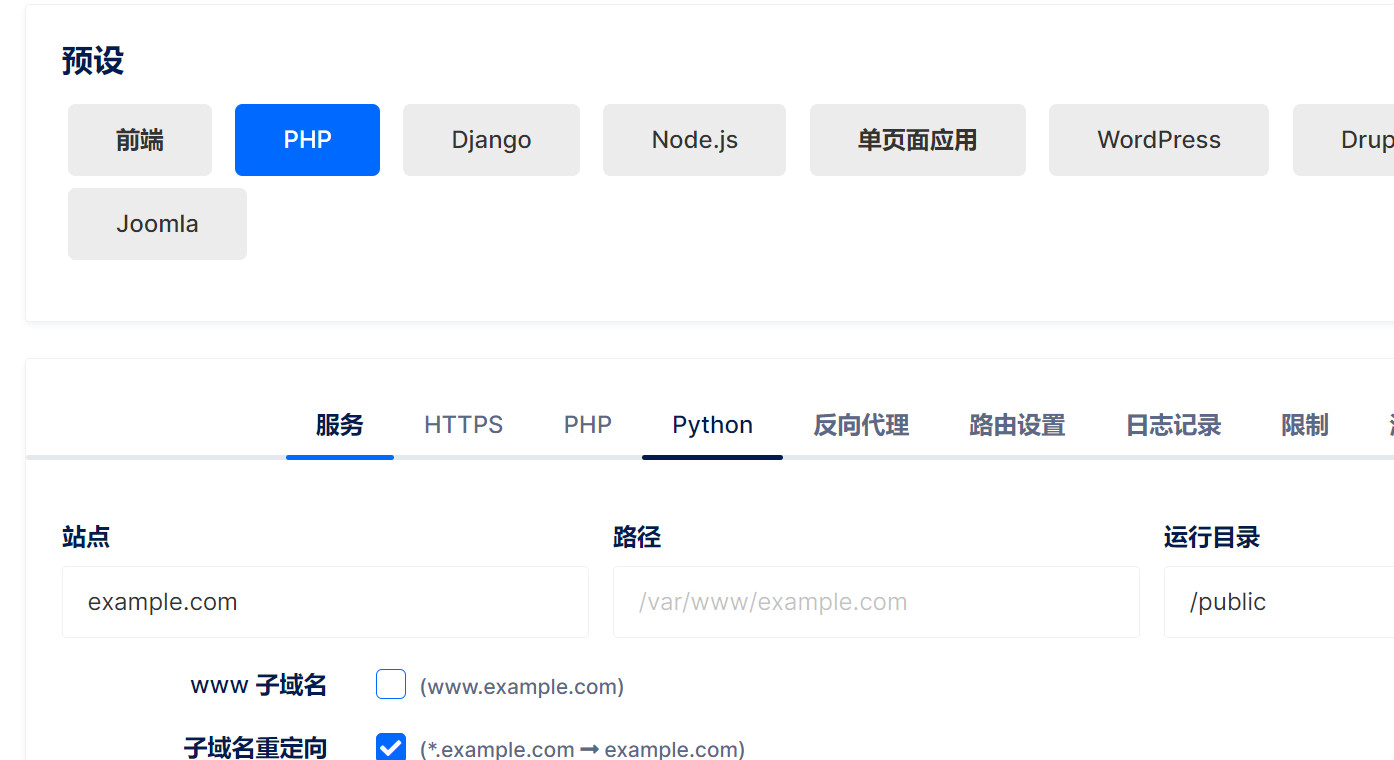Open the HTTPS tab
This screenshot has width=1394, height=760.
click(463, 425)
